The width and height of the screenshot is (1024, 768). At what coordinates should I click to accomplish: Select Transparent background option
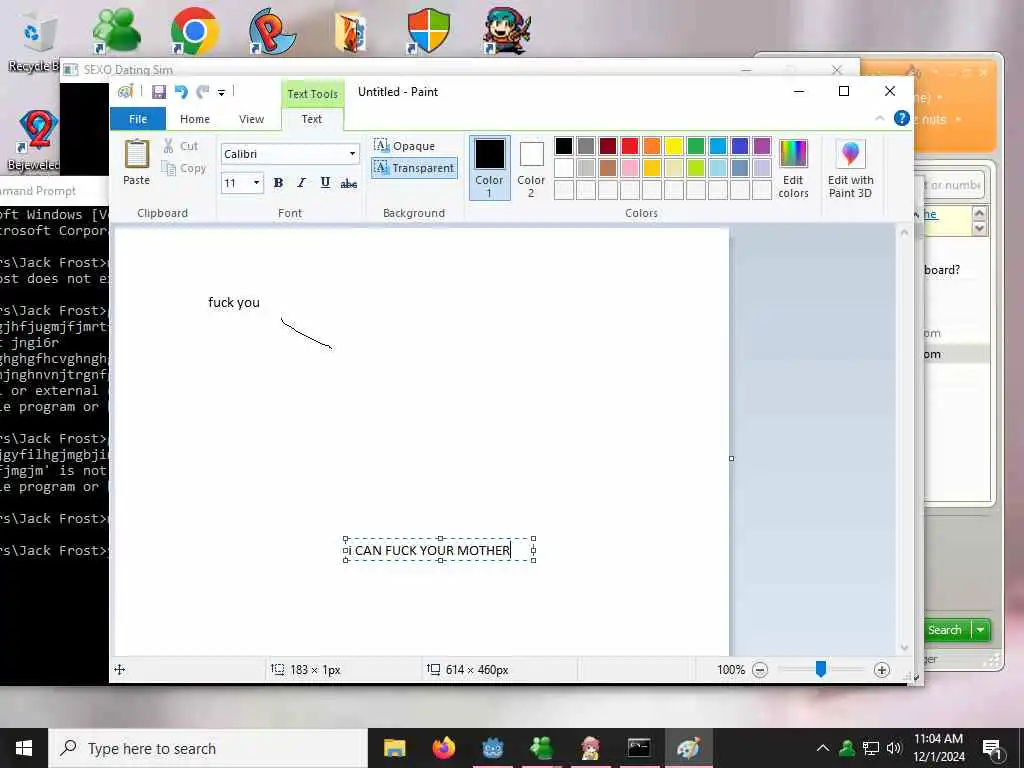point(414,168)
